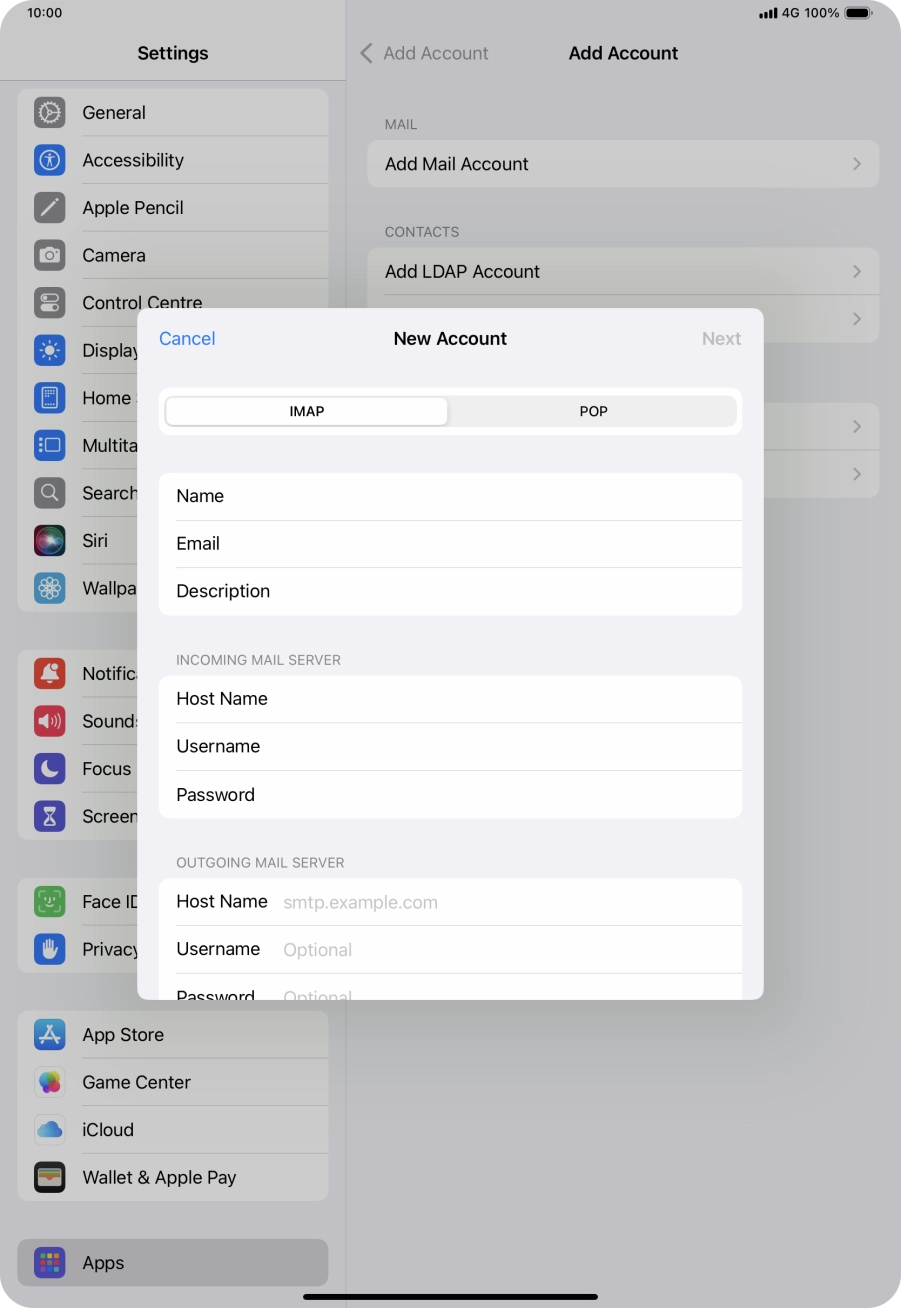Click the Apple Pencil sidebar icon
This screenshot has width=901, height=1308.
[49, 207]
